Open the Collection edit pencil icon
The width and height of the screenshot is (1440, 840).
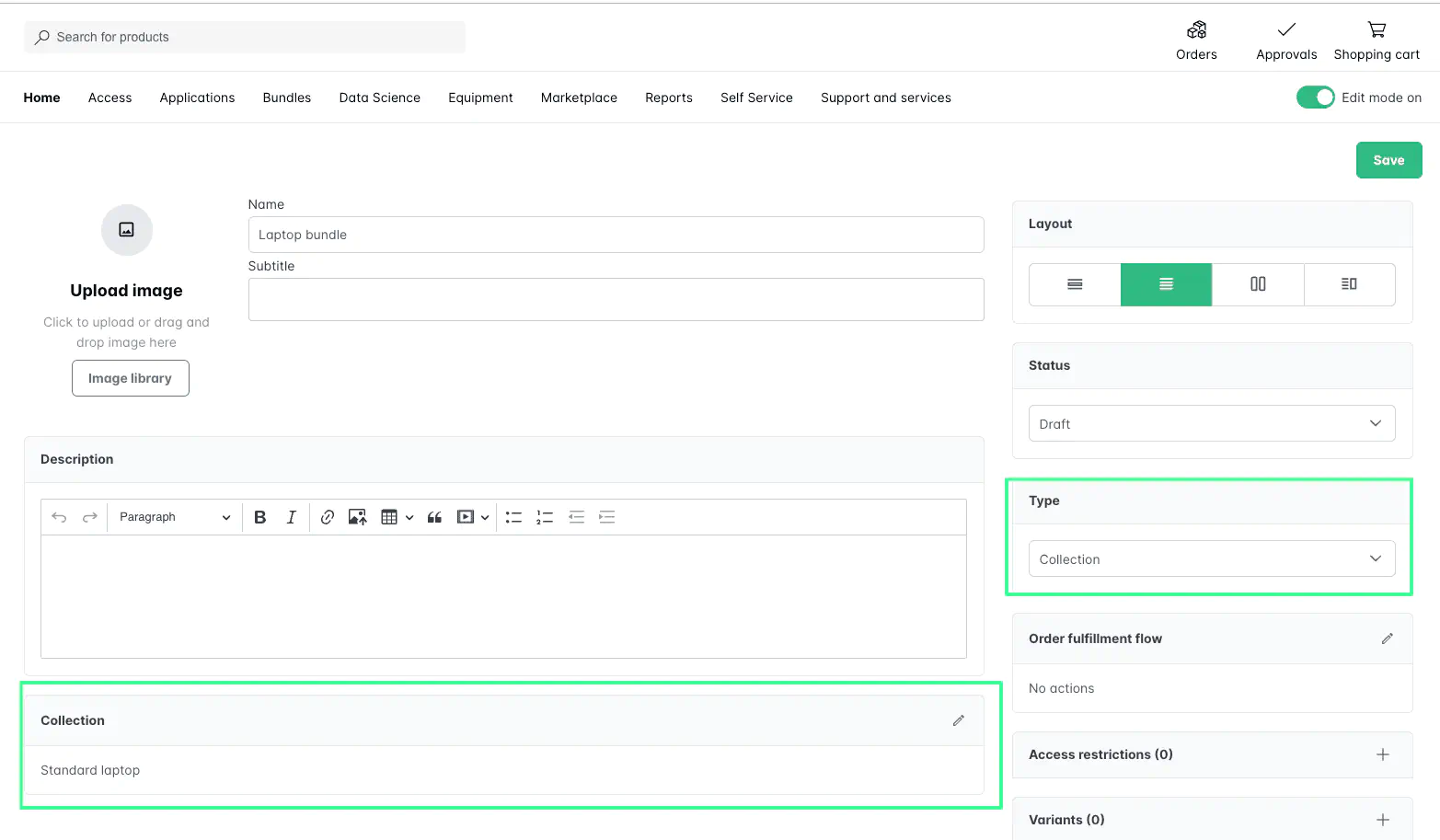[x=958, y=720]
